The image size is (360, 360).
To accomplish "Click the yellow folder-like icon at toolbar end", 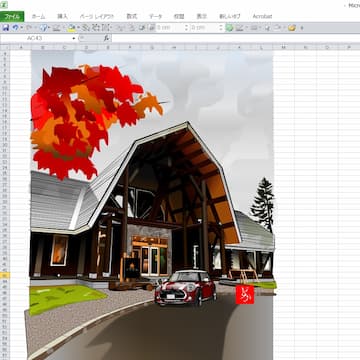I will (292, 28).
